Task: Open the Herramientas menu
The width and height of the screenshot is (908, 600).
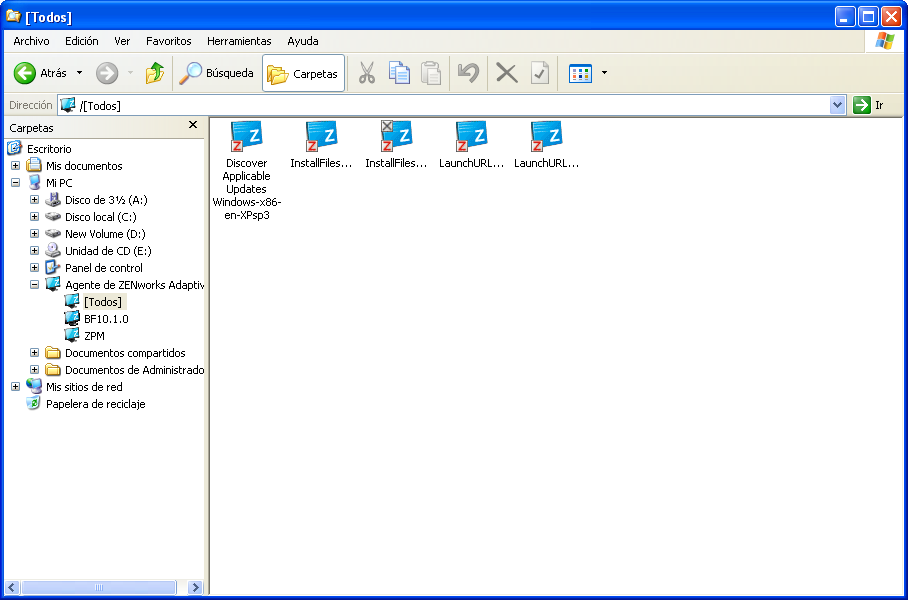Action: pyautogui.click(x=239, y=41)
